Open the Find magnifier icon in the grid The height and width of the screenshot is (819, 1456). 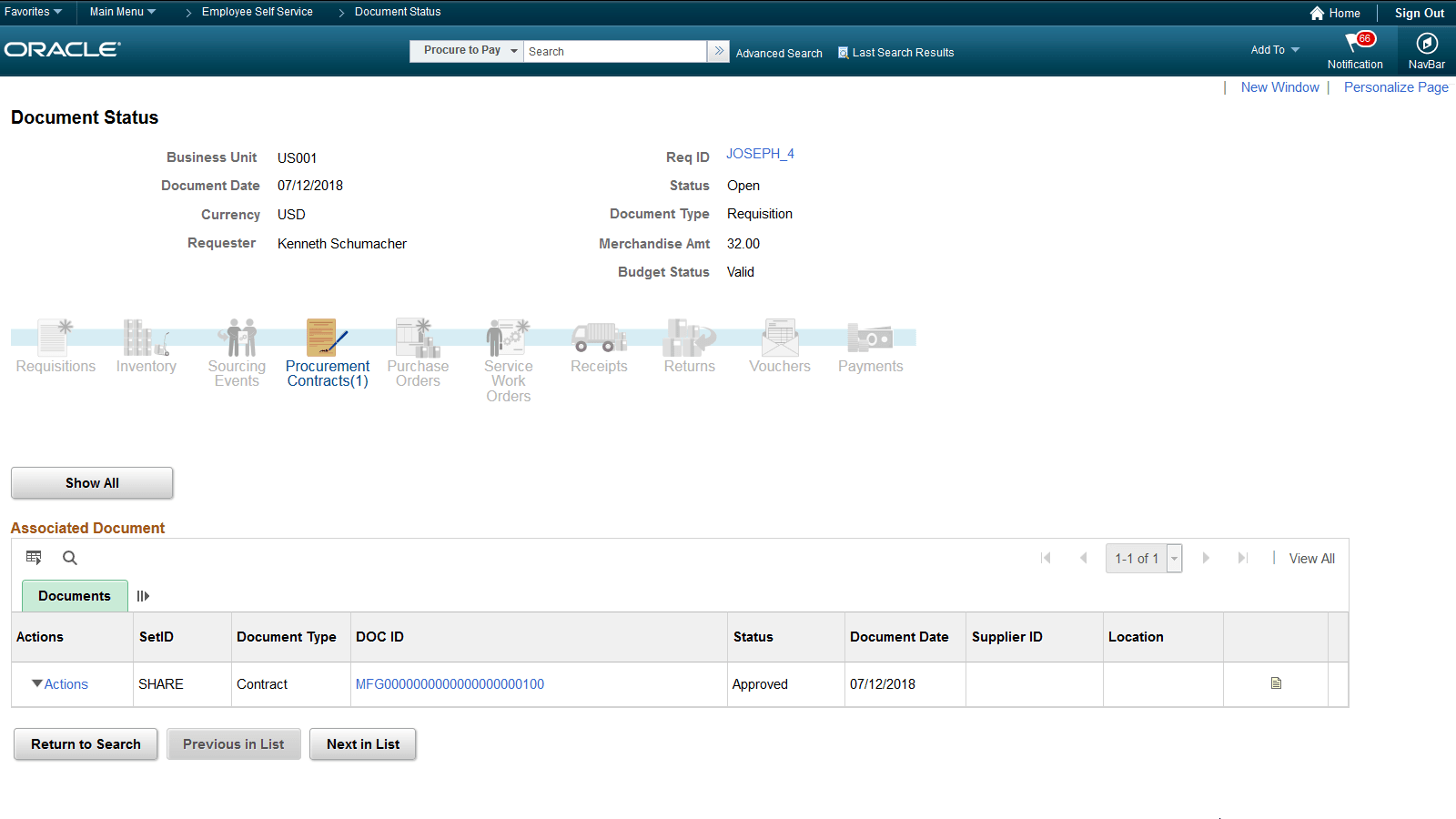pyautogui.click(x=70, y=558)
